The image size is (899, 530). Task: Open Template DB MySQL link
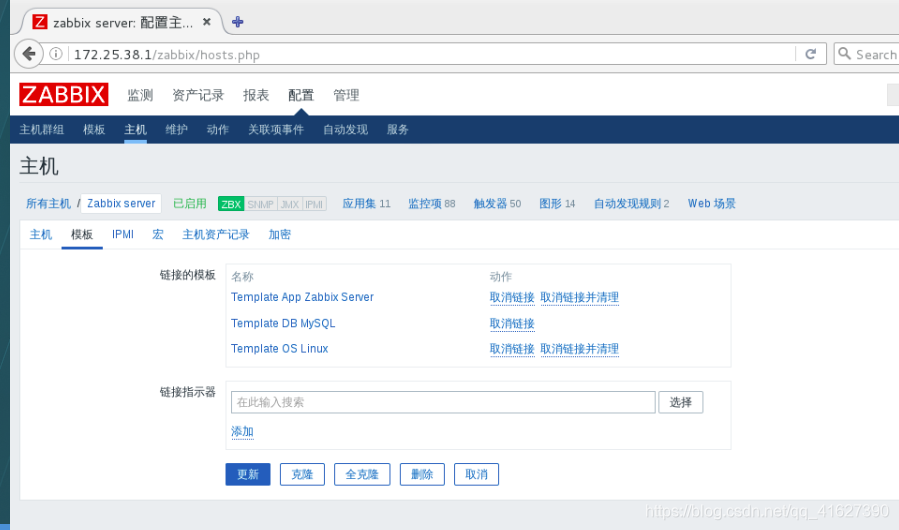pyautogui.click(x=283, y=324)
